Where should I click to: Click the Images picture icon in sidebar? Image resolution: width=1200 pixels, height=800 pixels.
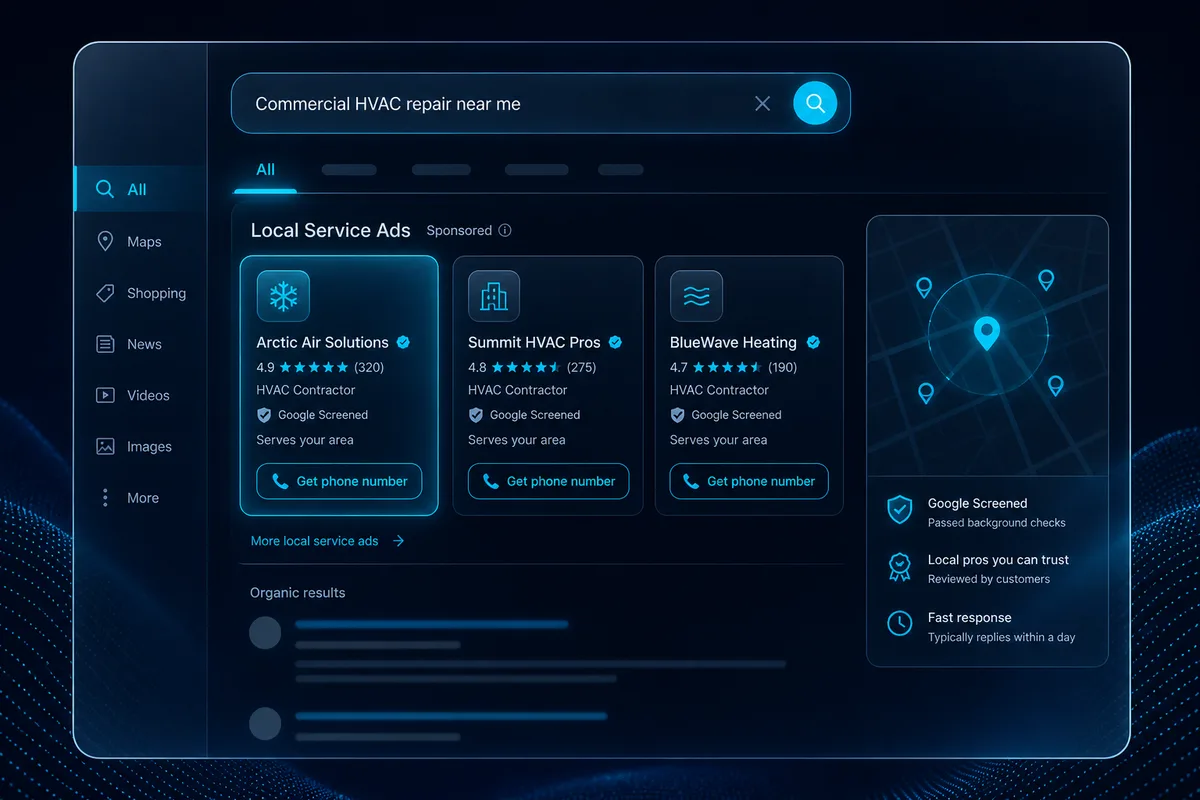pyautogui.click(x=105, y=446)
